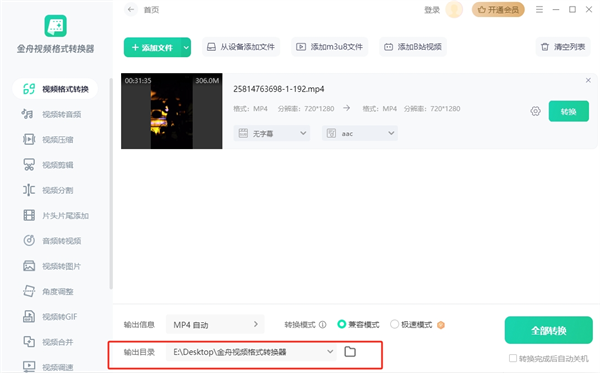Click the video thumbnail preview
Image resolution: width=600 pixels, height=373 pixels.
pyautogui.click(x=171, y=111)
